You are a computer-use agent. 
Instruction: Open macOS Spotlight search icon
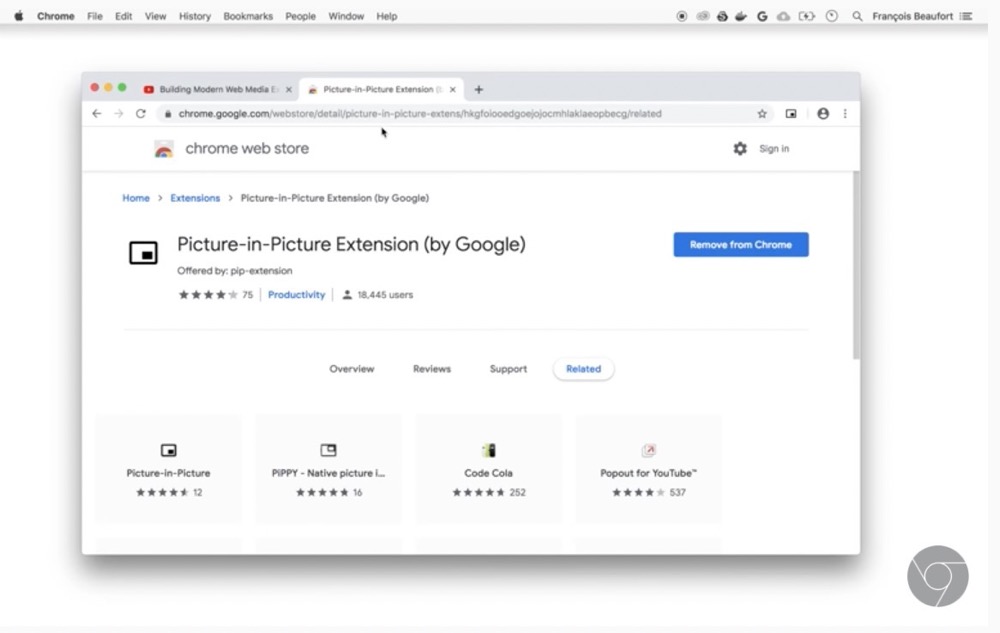pos(857,16)
